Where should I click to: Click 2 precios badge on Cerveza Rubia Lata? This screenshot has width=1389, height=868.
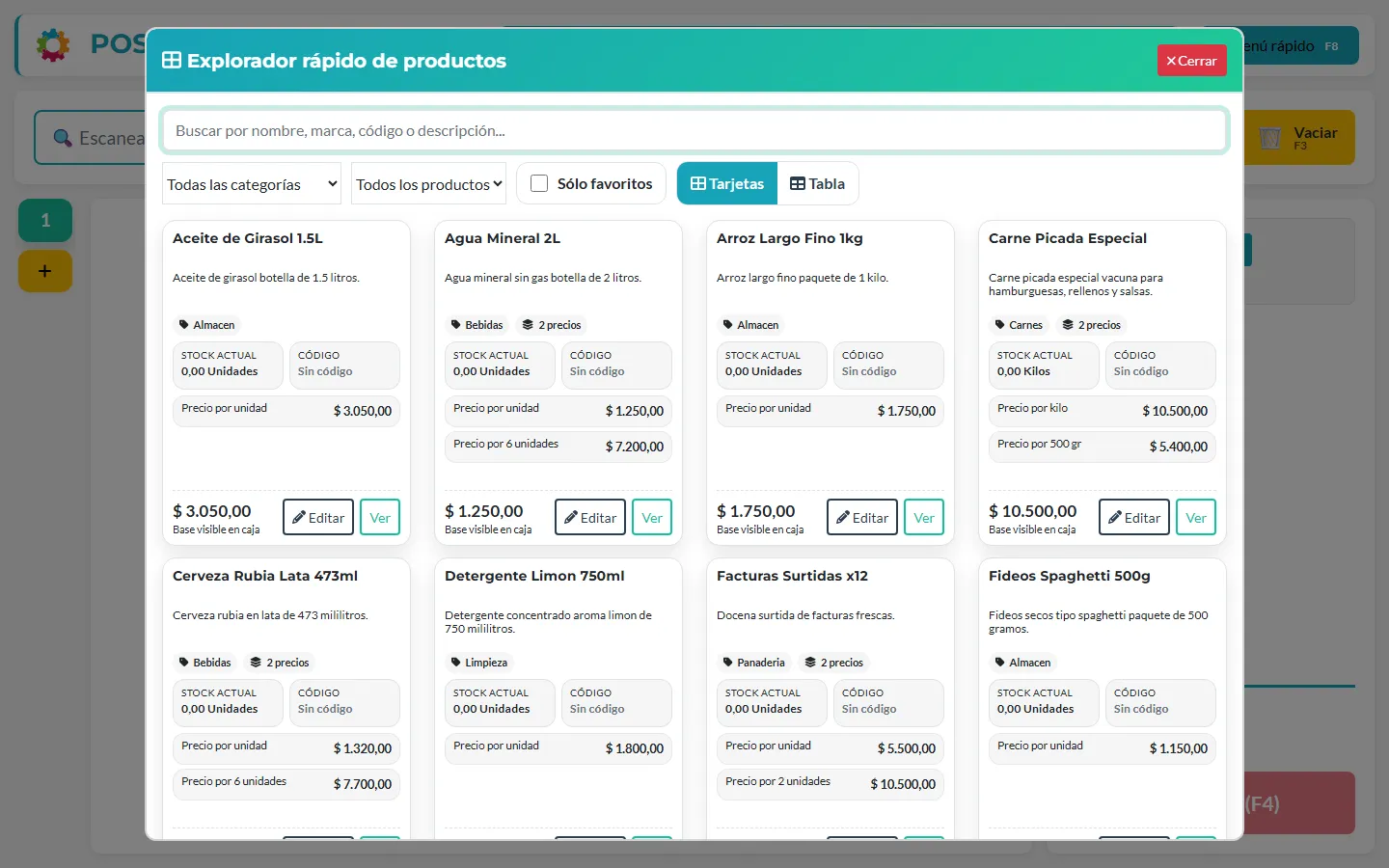[x=280, y=663]
